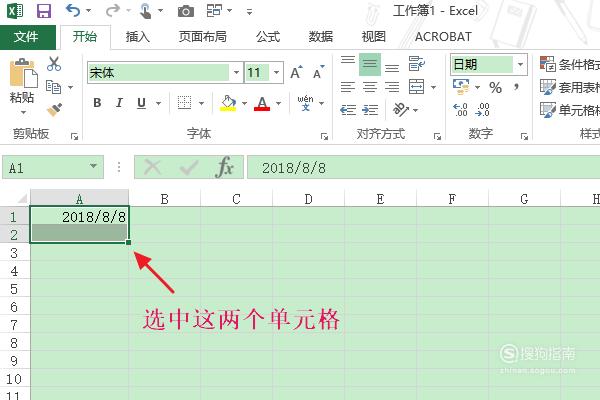Click the Save icon in quick access toolbar
The image size is (600, 400).
click(x=44, y=11)
